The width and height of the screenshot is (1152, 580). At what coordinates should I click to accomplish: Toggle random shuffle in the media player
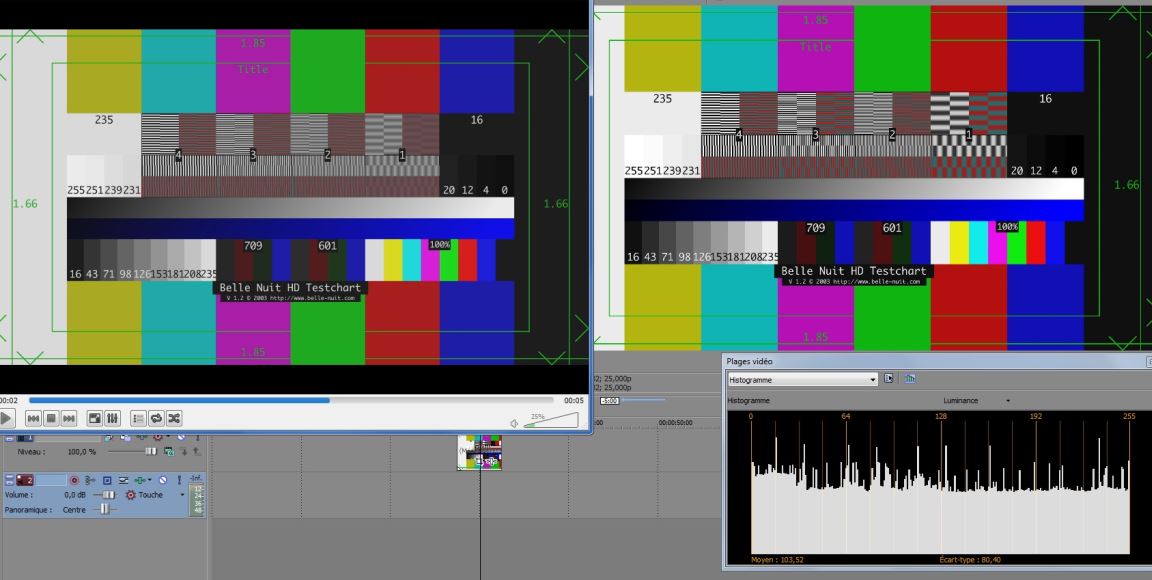[174, 418]
